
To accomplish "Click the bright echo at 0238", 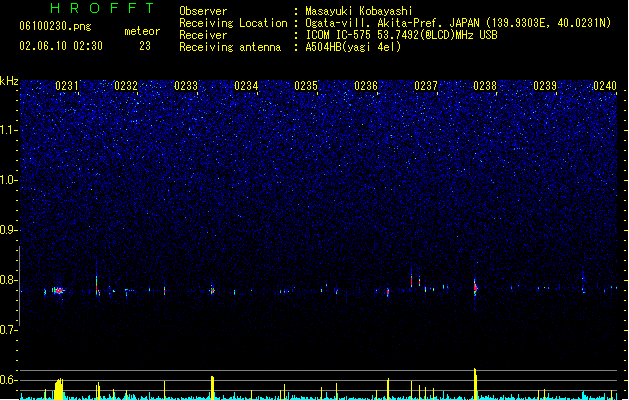I will pos(475,287).
